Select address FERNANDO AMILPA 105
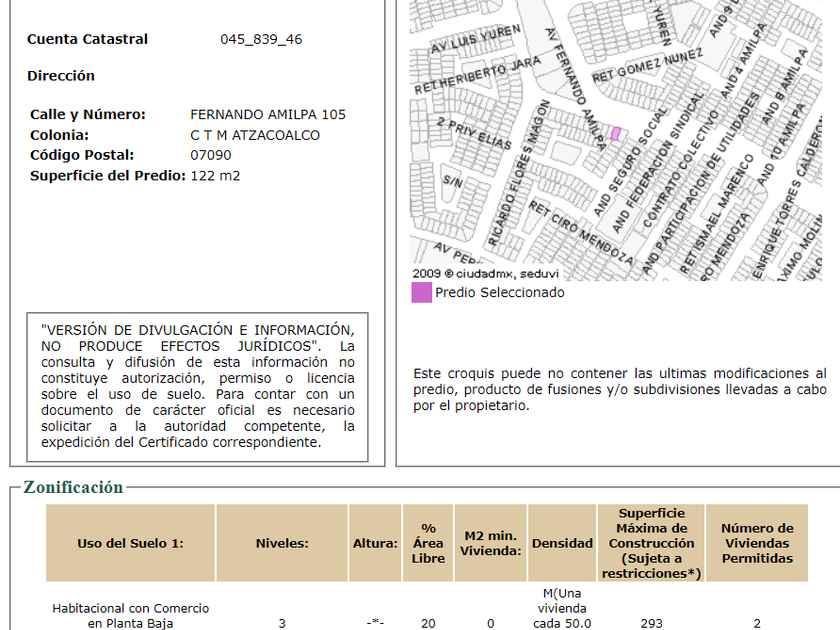This screenshot has height=630, width=840. click(268, 115)
